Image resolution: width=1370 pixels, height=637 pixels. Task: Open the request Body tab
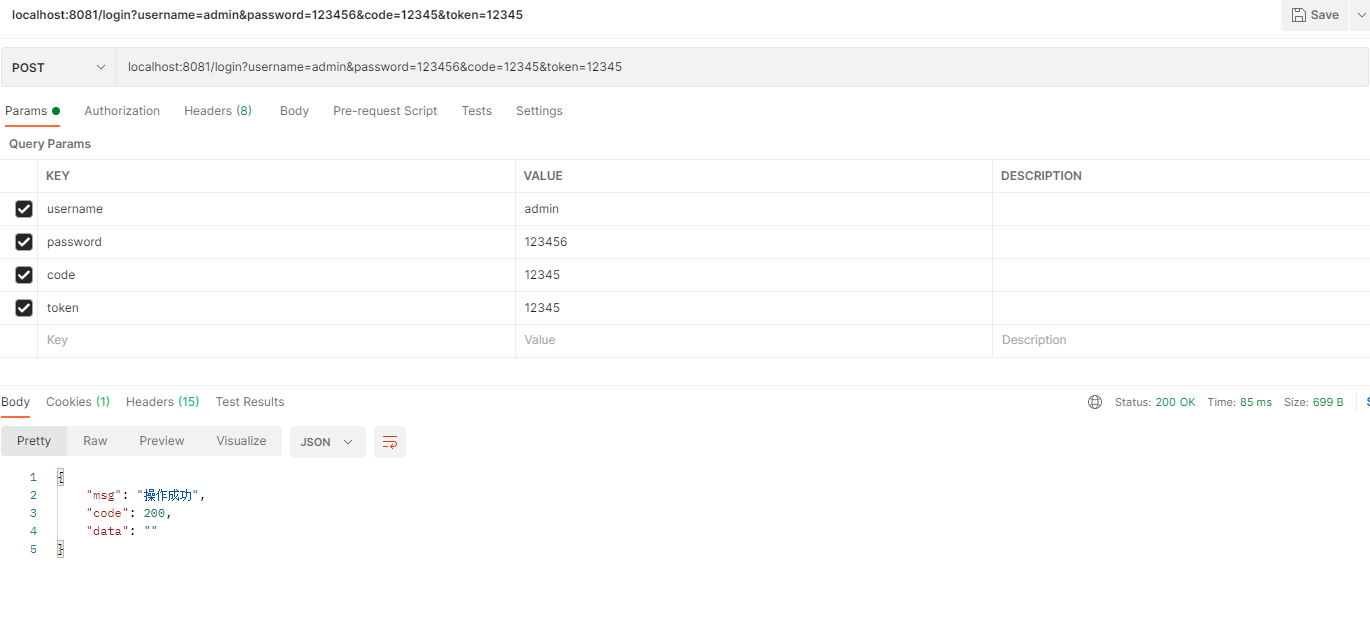(x=294, y=111)
